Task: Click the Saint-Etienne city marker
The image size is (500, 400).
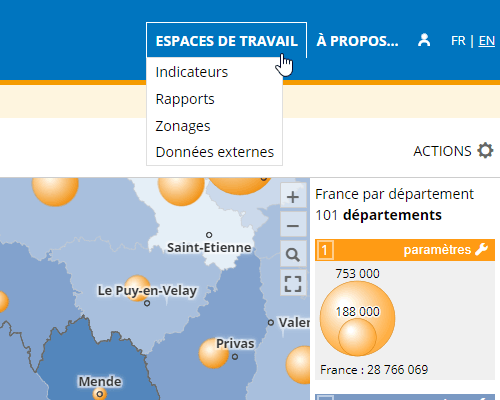Action: [209, 235]
